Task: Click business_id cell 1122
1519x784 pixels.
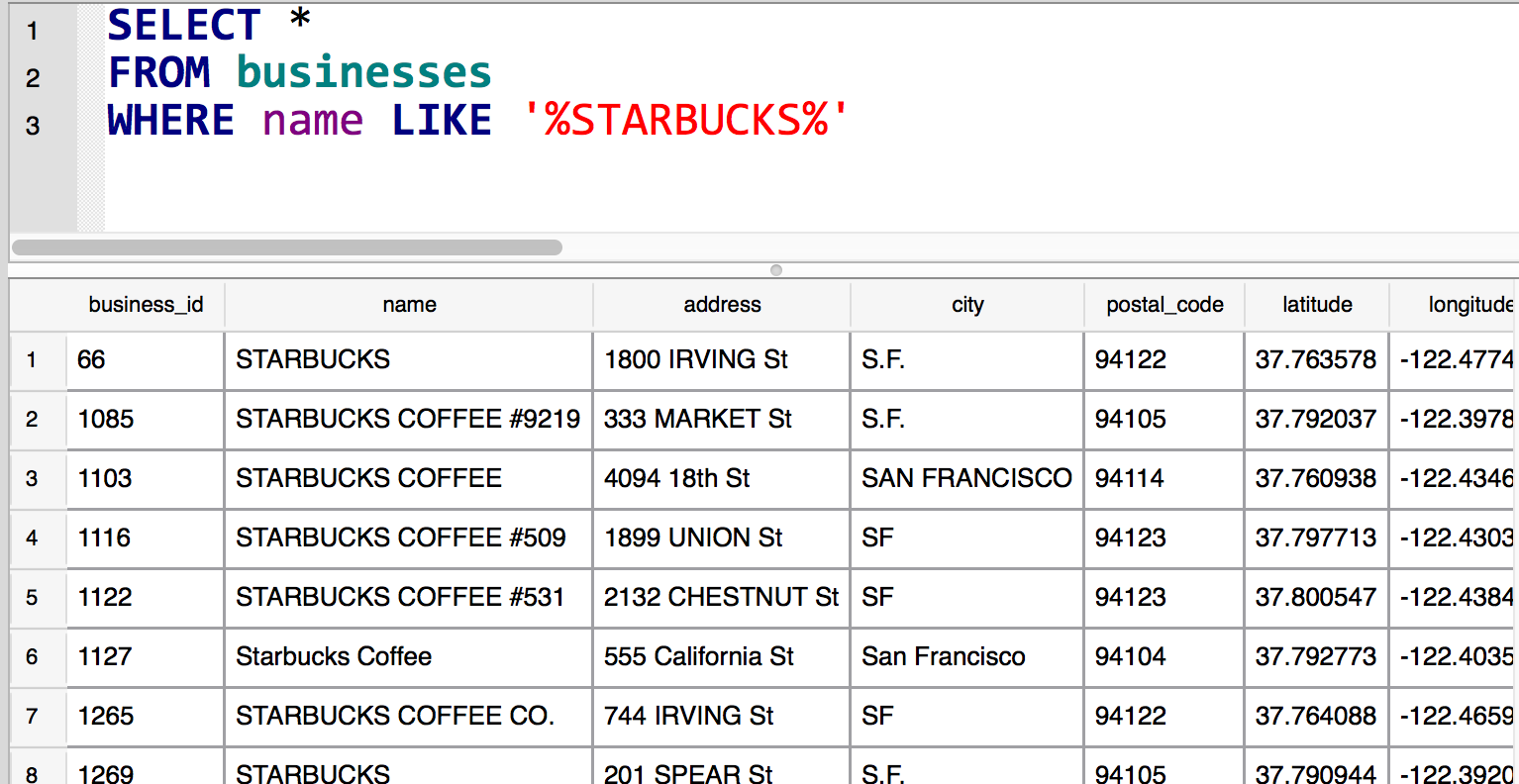Action: point(146,598)
